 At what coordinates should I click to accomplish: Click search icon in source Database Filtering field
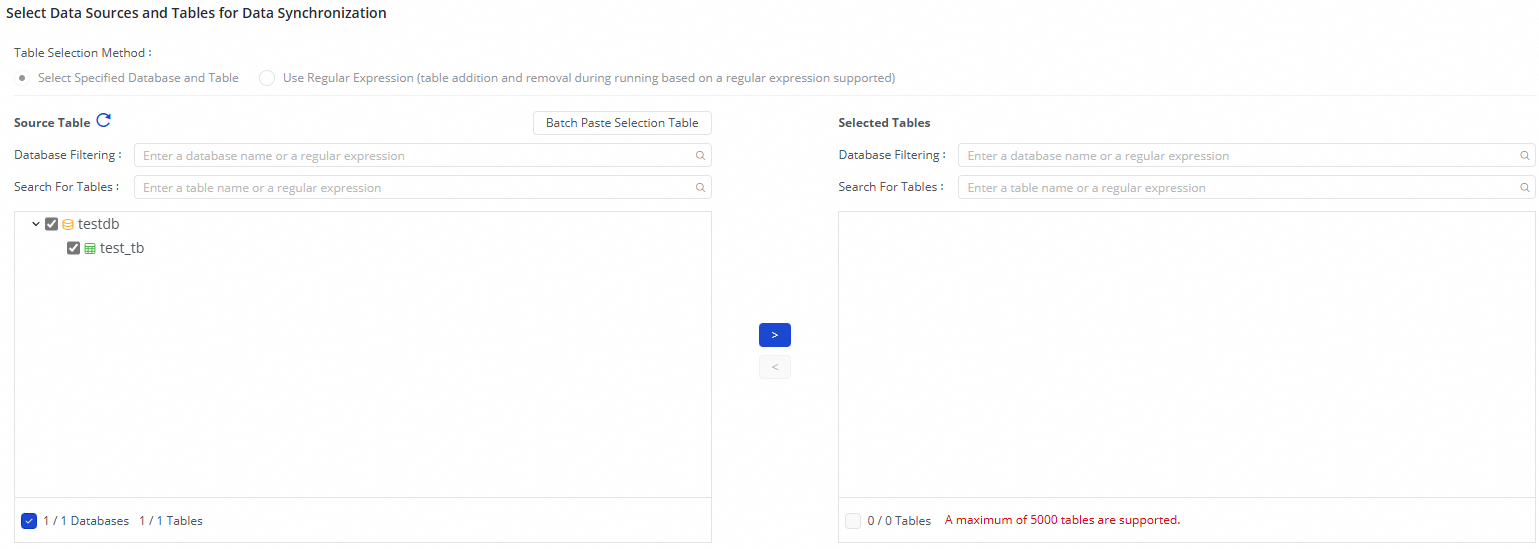coord(701,156)
